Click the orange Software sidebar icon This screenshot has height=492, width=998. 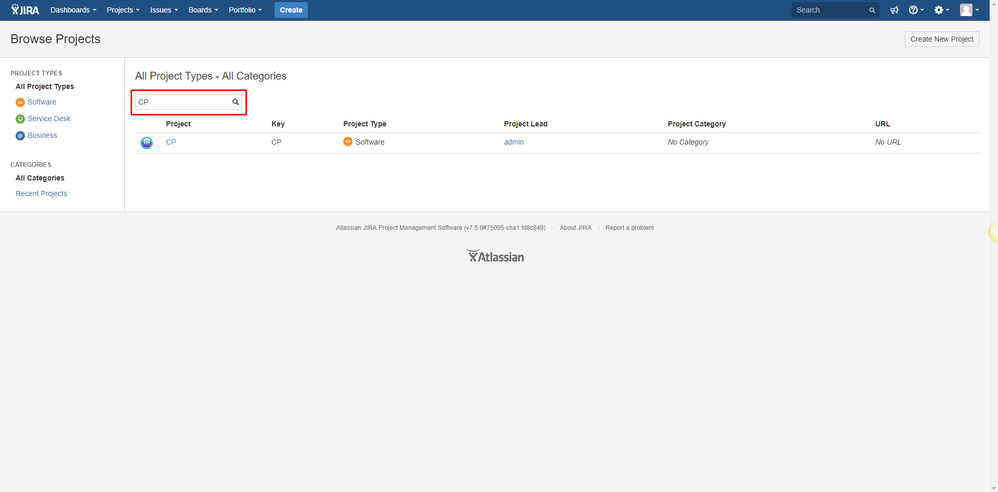(x=20, y=102)
